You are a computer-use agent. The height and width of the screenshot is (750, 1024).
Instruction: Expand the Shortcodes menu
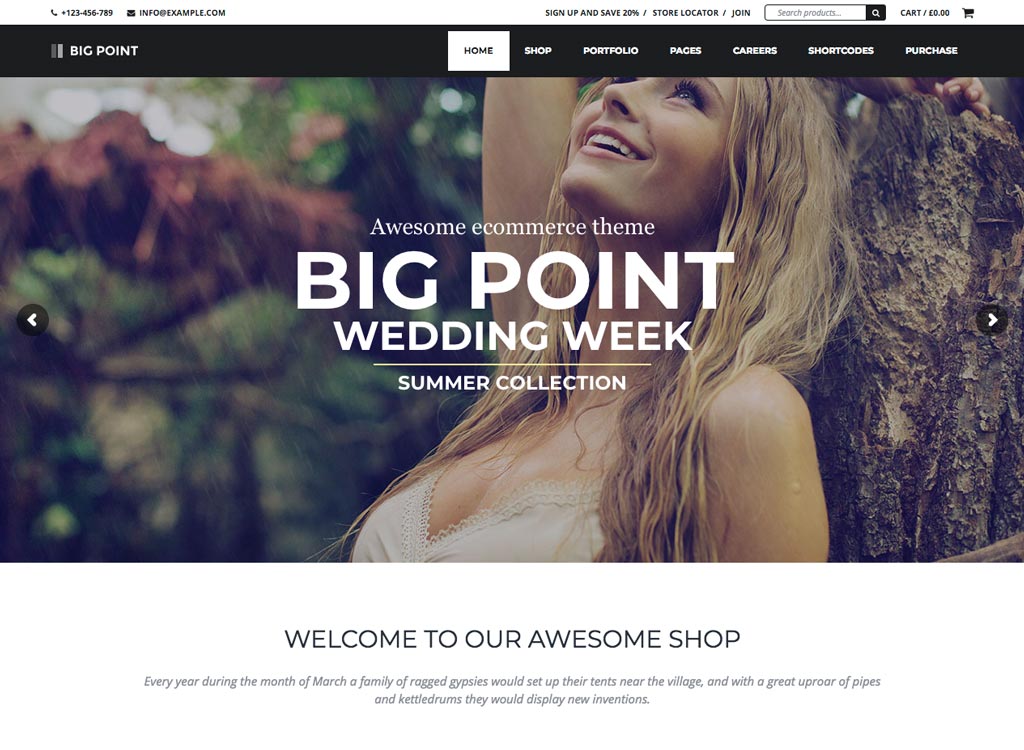point(840,50)
